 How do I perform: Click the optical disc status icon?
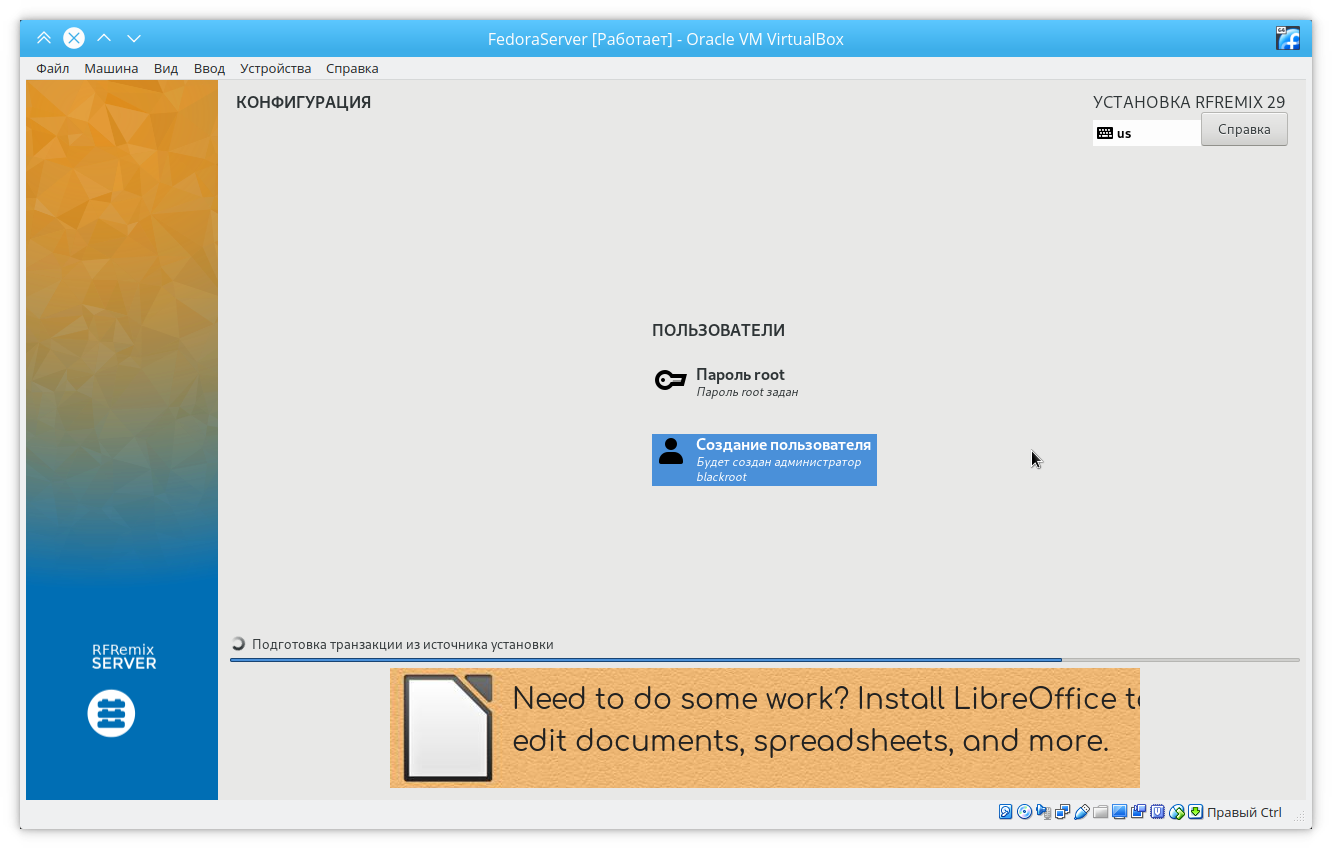(1025, 812)
